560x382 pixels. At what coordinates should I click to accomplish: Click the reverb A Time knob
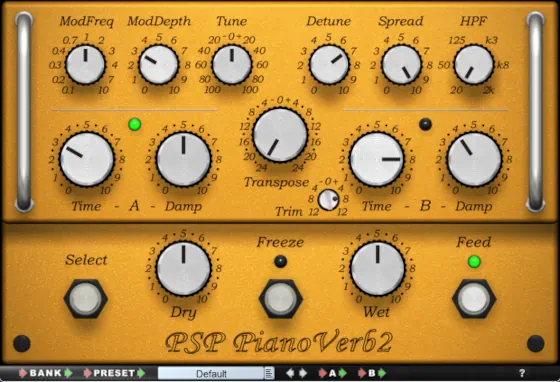pyautogui.click(x=87, y=159)
